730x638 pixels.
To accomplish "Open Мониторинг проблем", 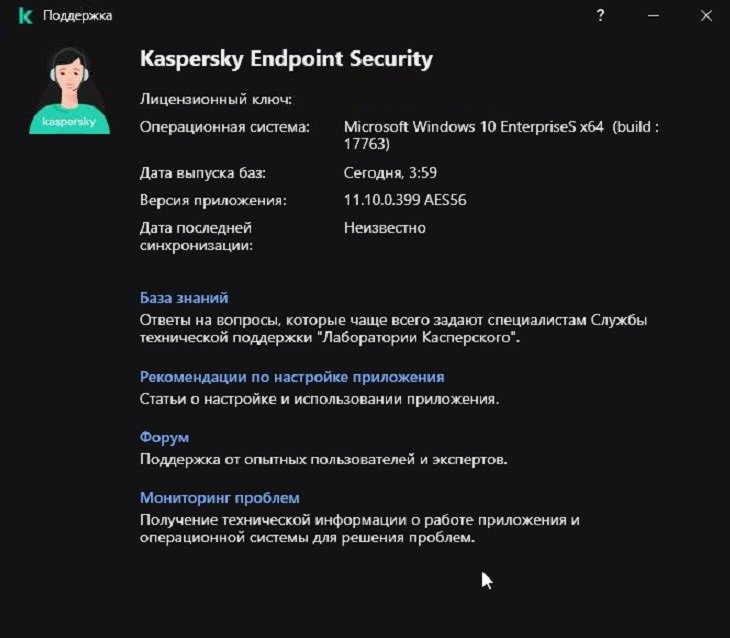I will coord(219,497).
